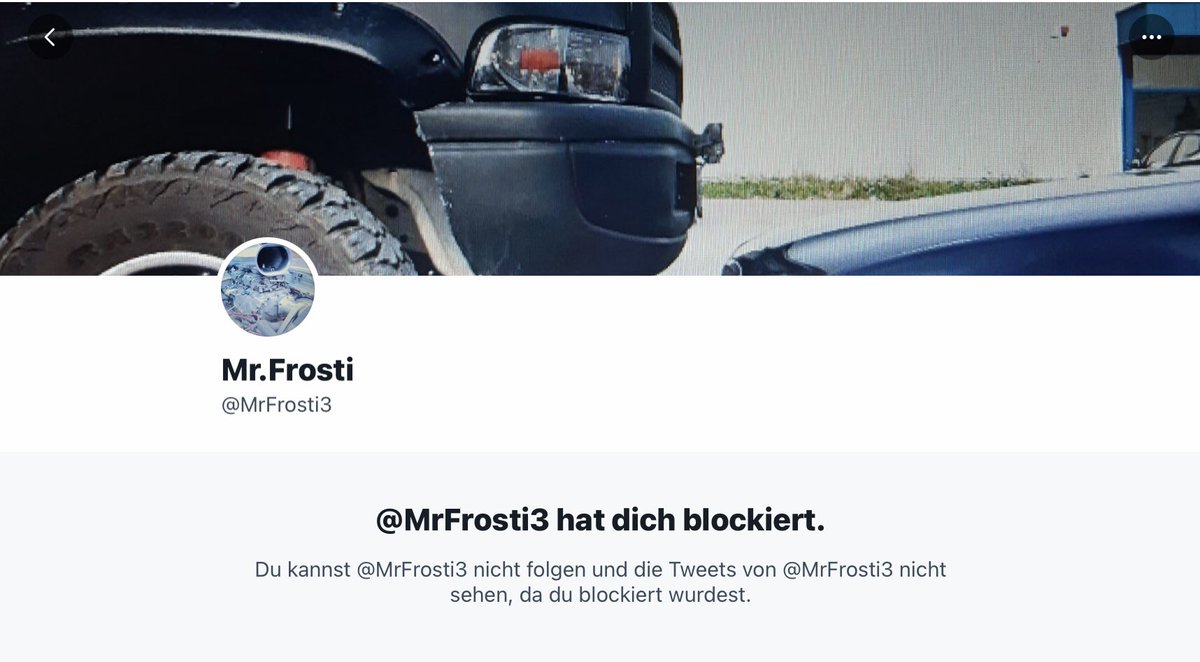
Task: Select the @MrFrosti3 handle below the name
Action: 277,405
